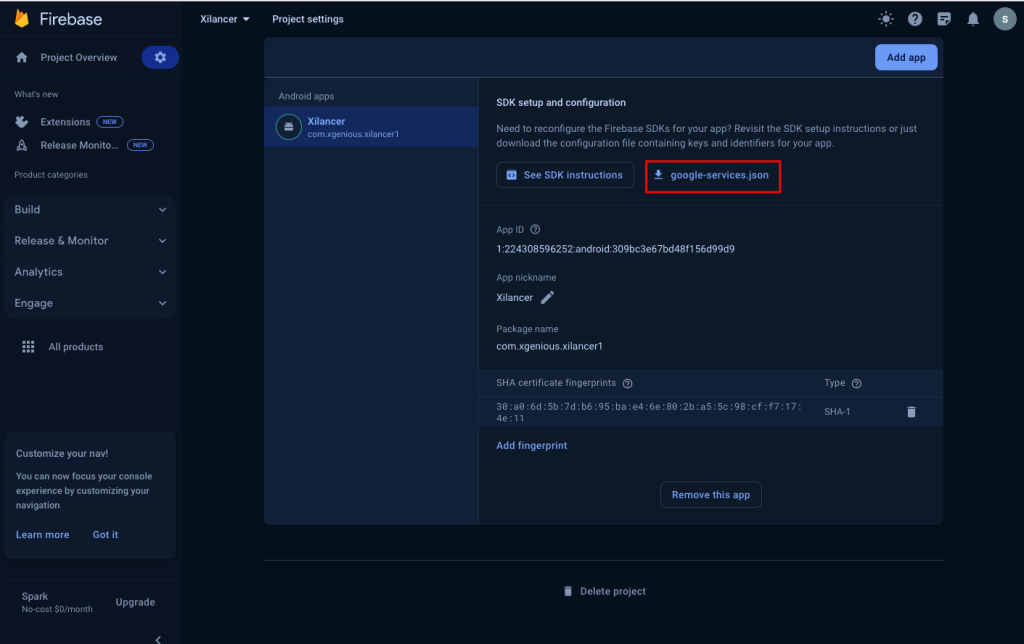Click the Firebase flame logo
Image resolution: width=1024 pixels, height=644 pixels.
[x=22, y=18]
